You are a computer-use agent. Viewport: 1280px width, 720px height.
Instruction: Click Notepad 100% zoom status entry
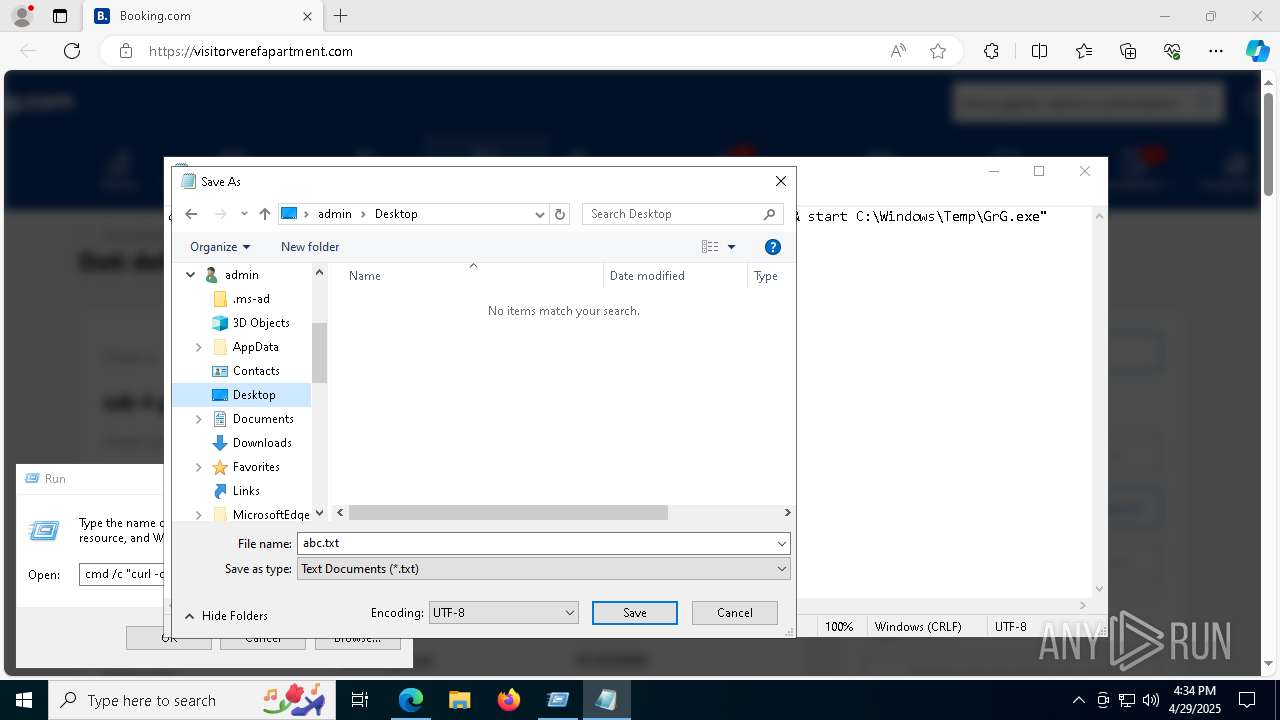point(839,627)
